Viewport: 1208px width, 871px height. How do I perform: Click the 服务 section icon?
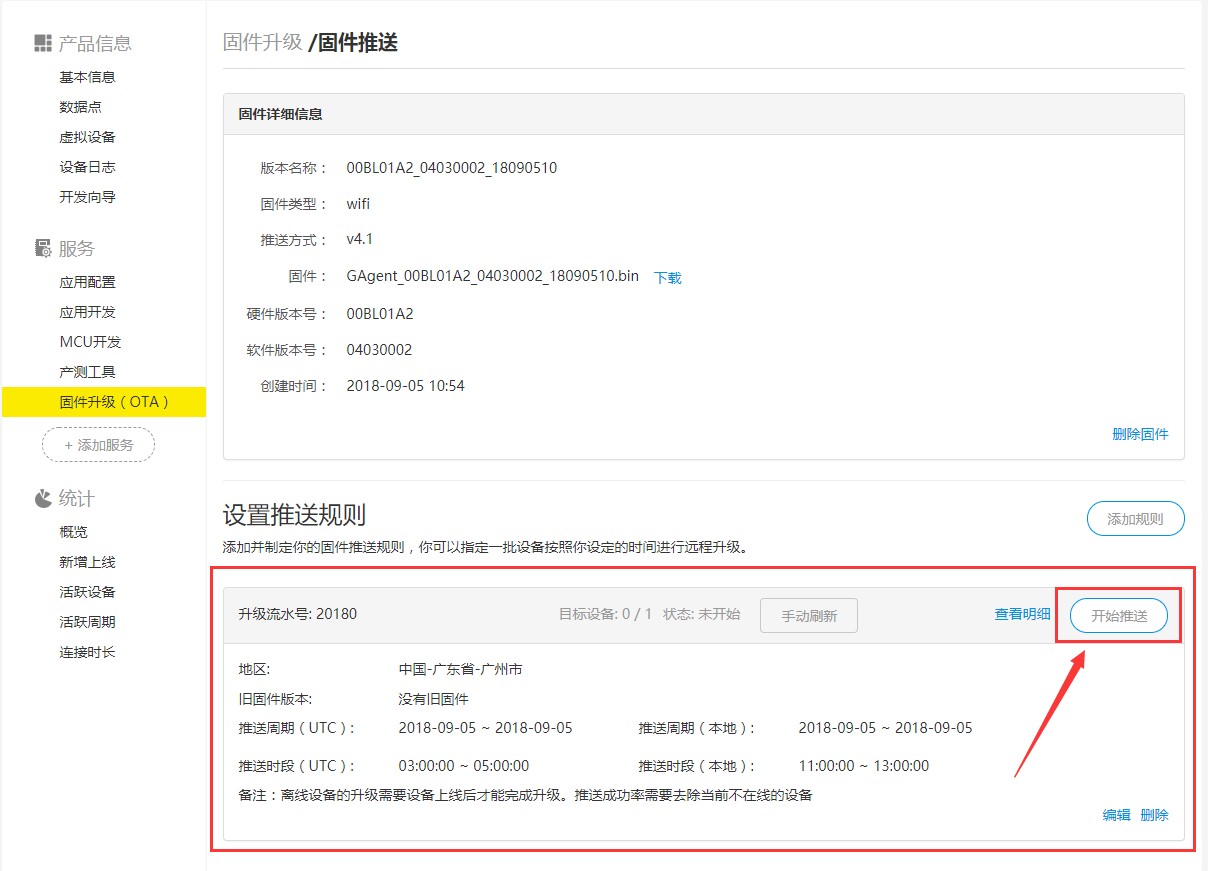click(x=42, y=248)
